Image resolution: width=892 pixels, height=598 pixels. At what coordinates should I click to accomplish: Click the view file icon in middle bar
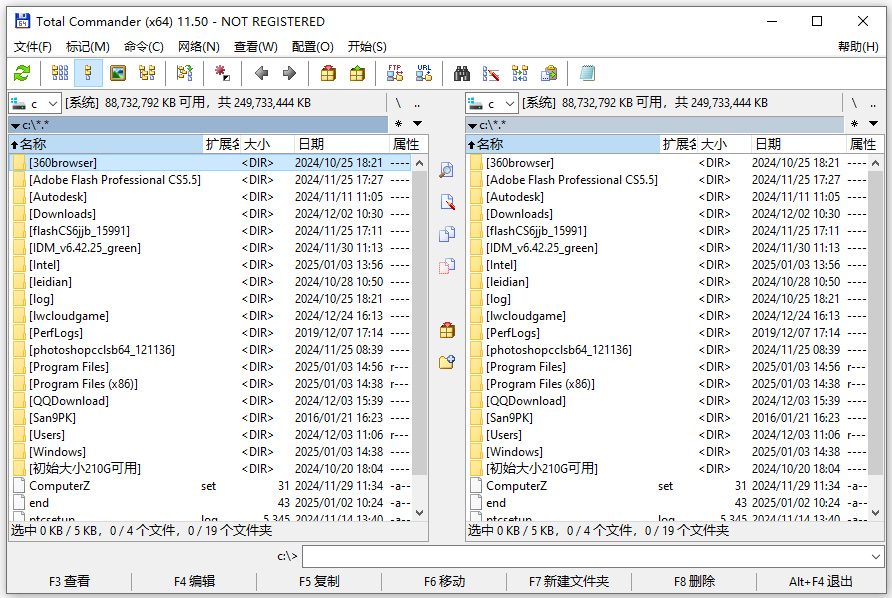[447, 170]
